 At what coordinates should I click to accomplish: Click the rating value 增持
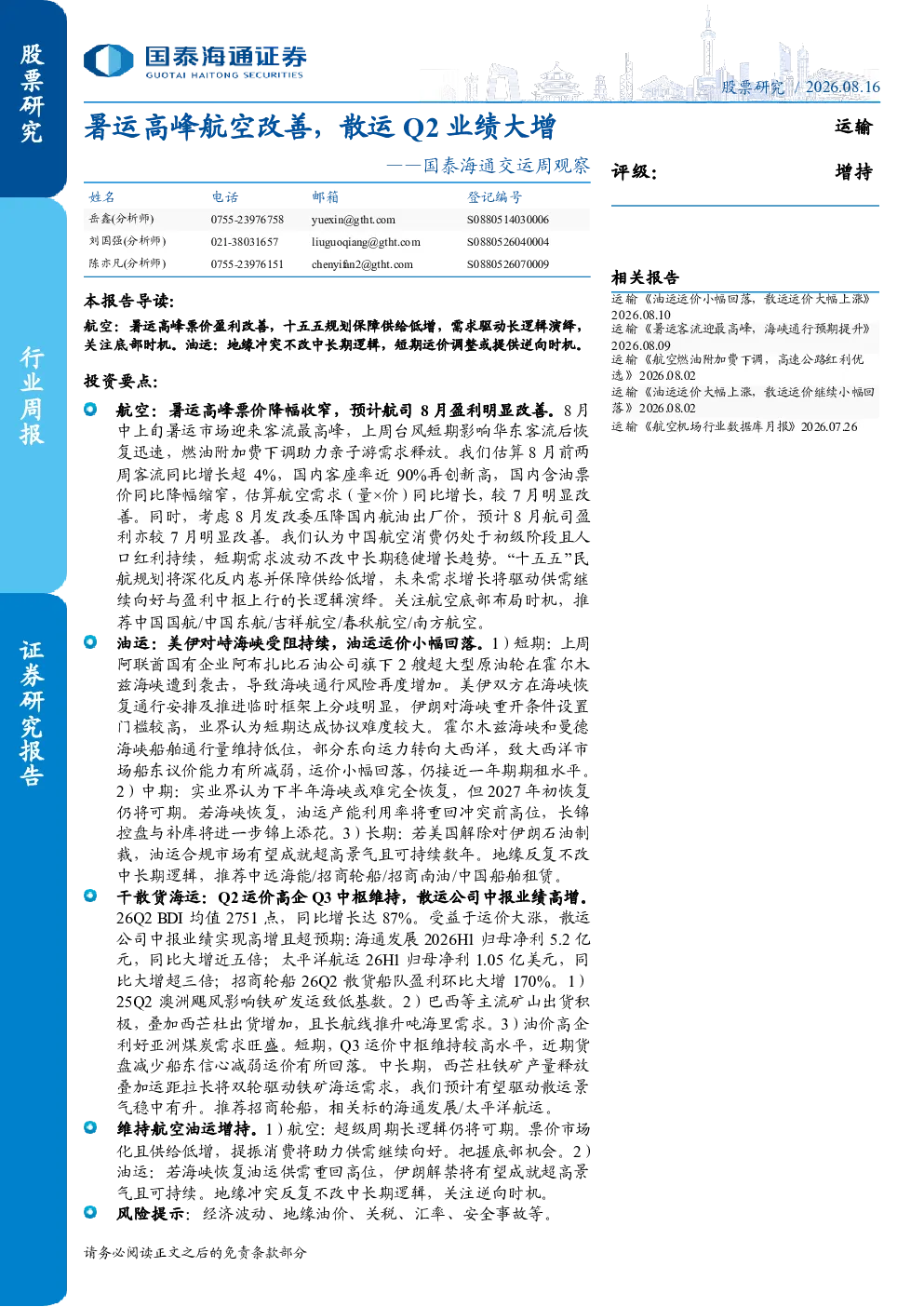coord(853,171)
